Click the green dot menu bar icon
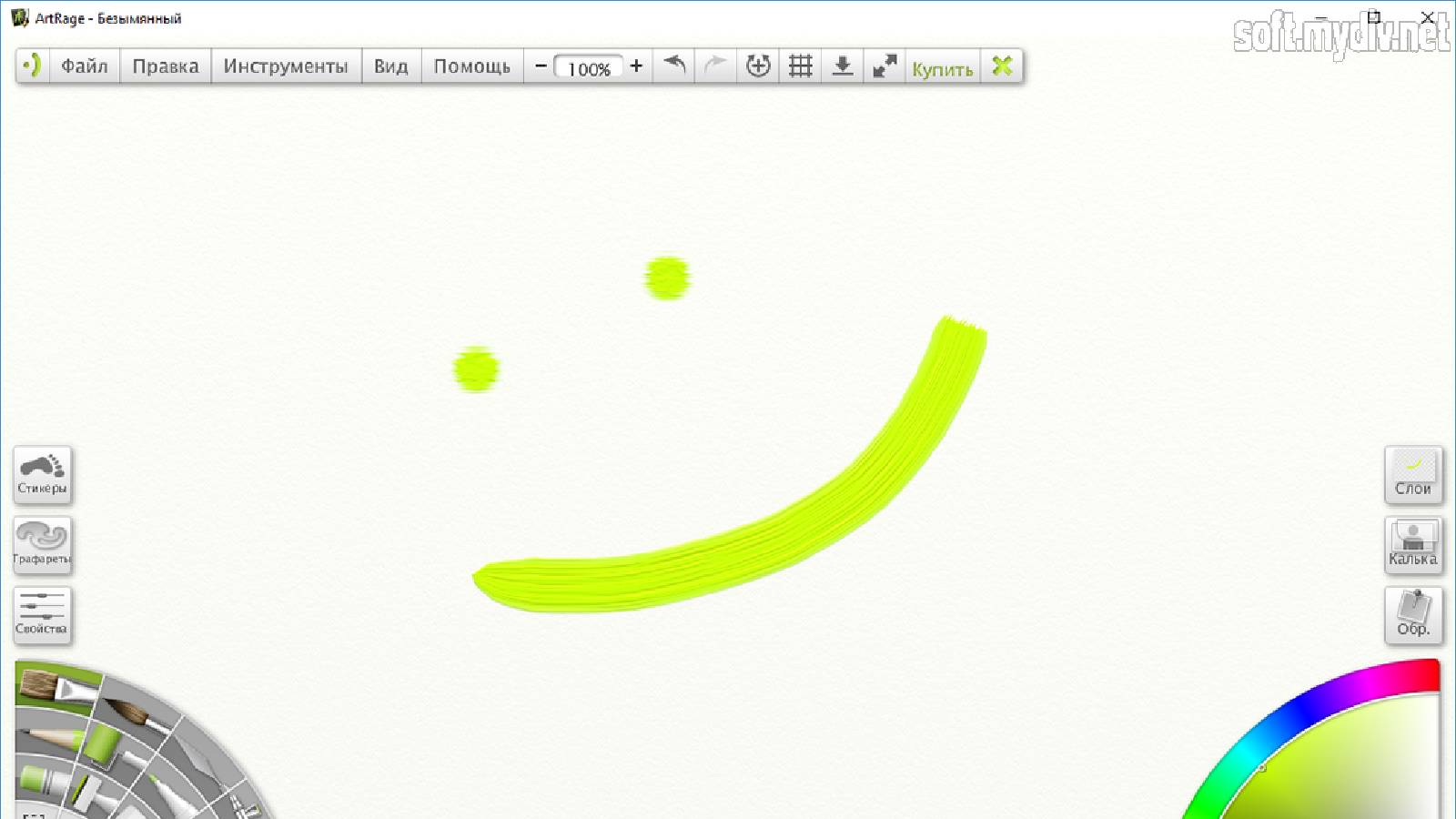Image resolution: width=1456 pixels, height=819 pixels. (x=32, y=66)
